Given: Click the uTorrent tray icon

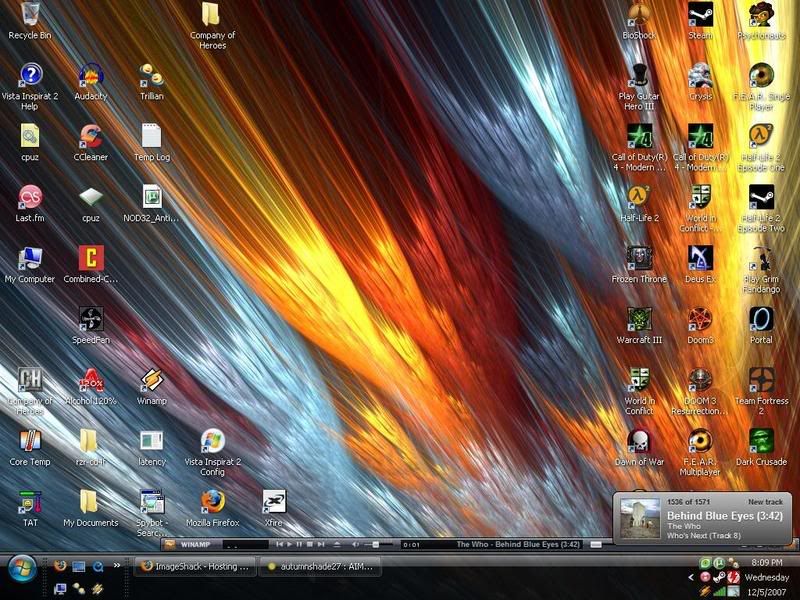Looking at the screenshot, I should click(719, 563).
